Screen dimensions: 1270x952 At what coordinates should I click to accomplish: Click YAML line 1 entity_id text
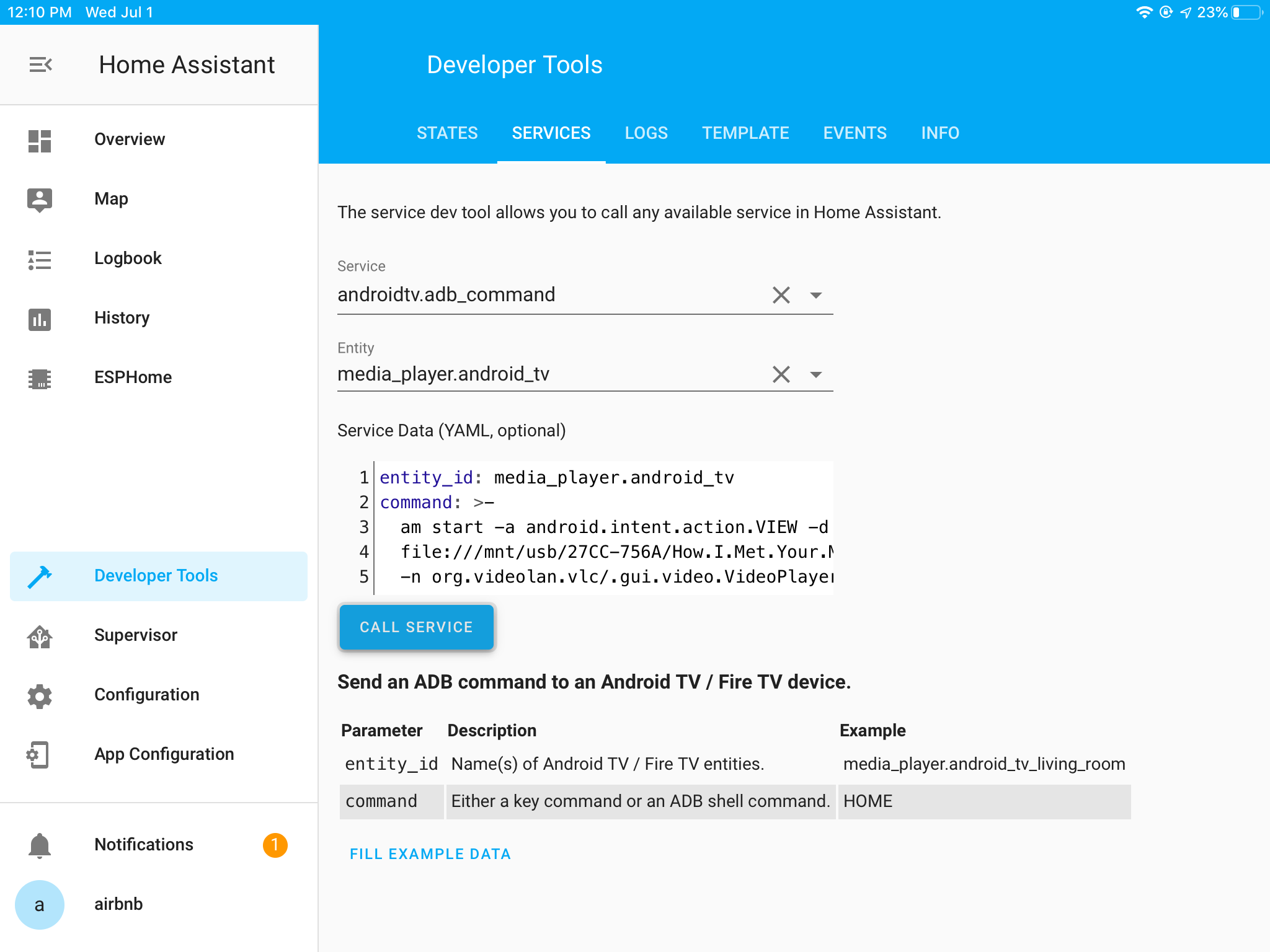[556, 477]
